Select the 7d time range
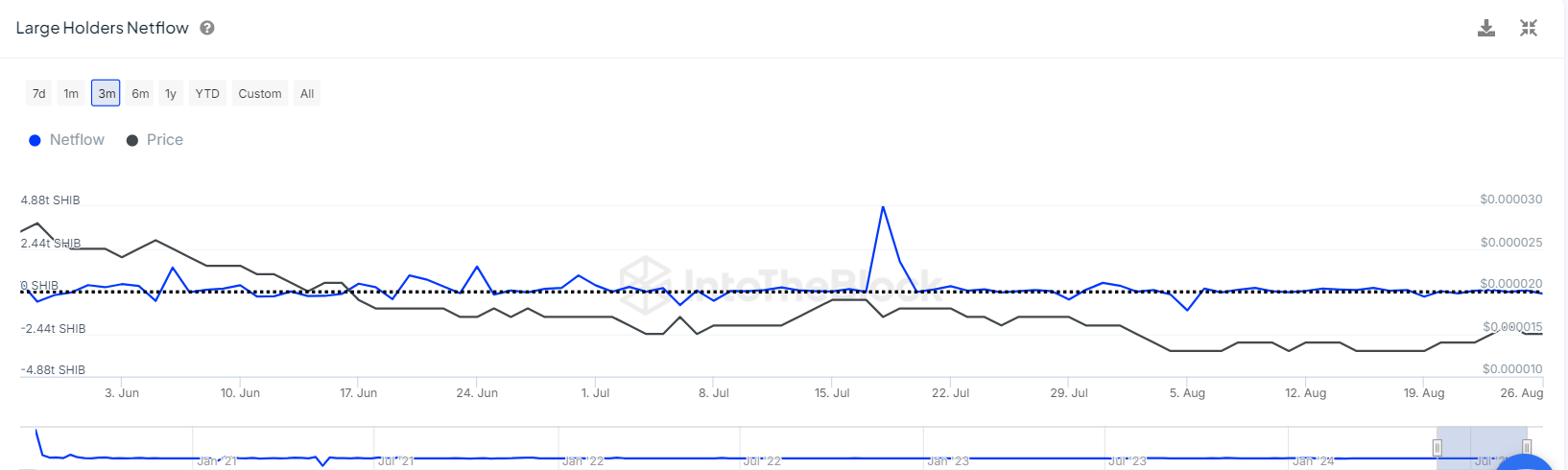This screenshot has width=1568, height=470. pos(38,93)
